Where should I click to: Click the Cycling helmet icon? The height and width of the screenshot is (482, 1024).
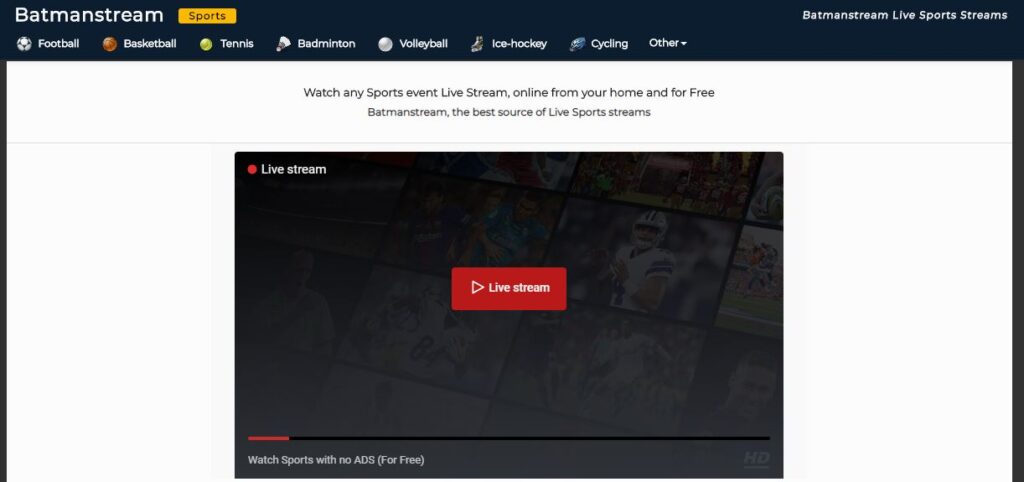pos(577,44)
